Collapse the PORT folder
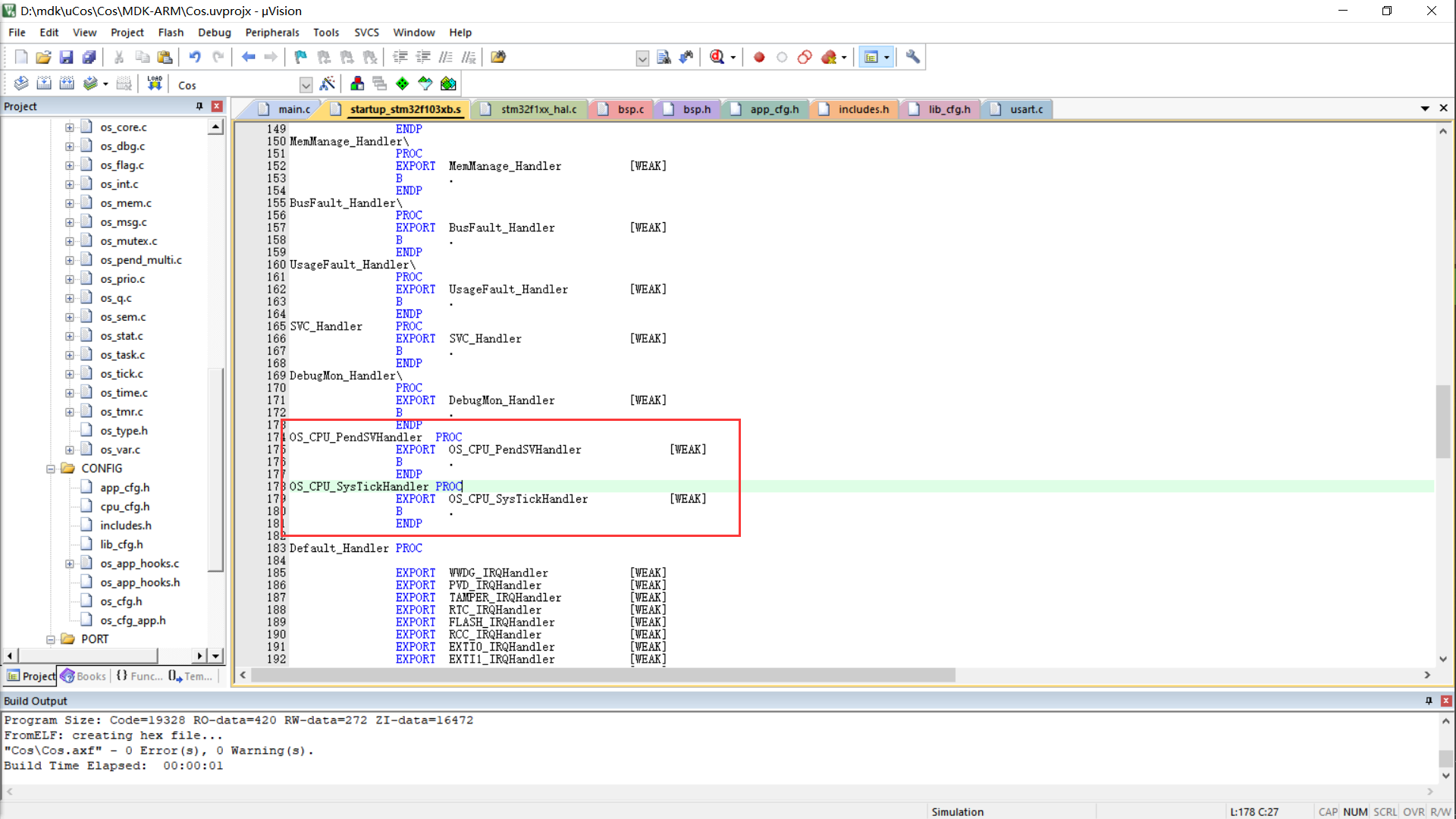The width and height of the screenshot is (1456, 819). [x=50, y=639]
